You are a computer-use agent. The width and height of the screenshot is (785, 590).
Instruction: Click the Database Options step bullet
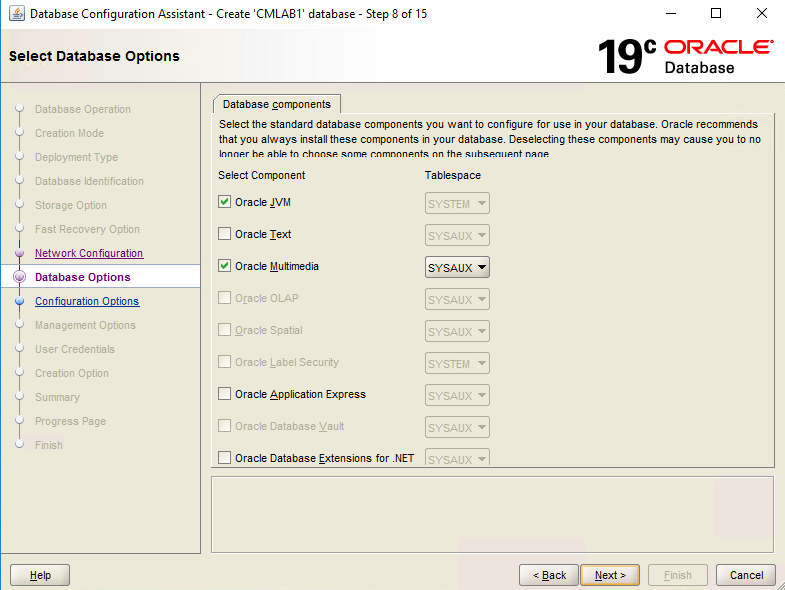click(x=20, y=277)
